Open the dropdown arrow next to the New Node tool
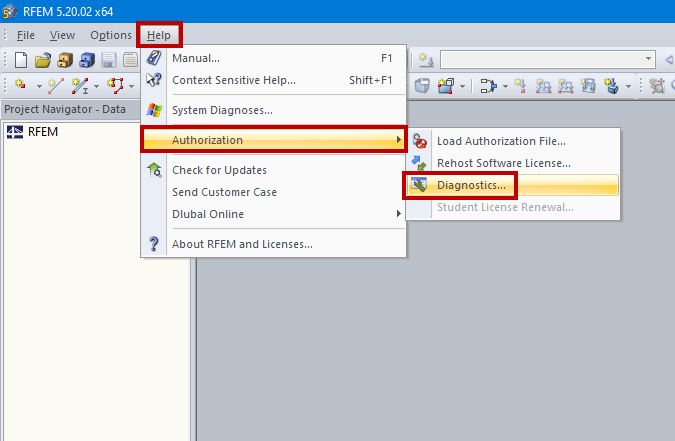The height and width of the screenshot is (441, 675). [39, 87]
